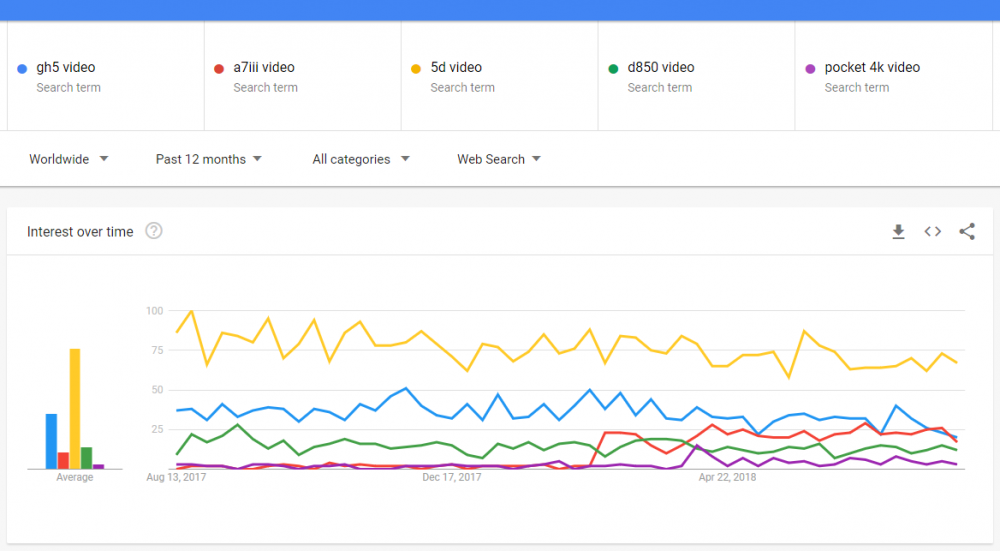The height and width of the screenshot is (551, 1000).
Task: Click the 50 y-axis label
Action: coord(157,390)
